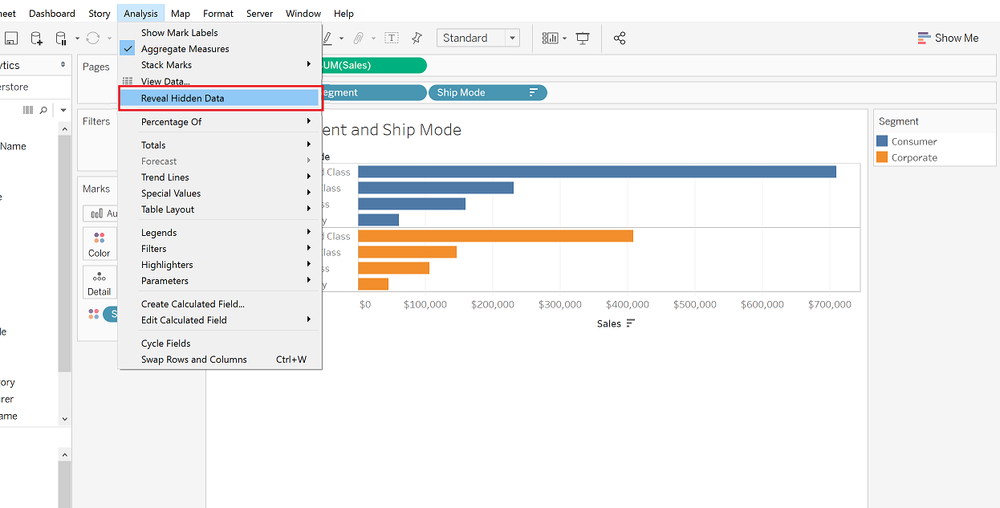The height and width of the screenshot is (508, 1000).
Task: Click the Highlight pen icon
Action: coord(327,38)
